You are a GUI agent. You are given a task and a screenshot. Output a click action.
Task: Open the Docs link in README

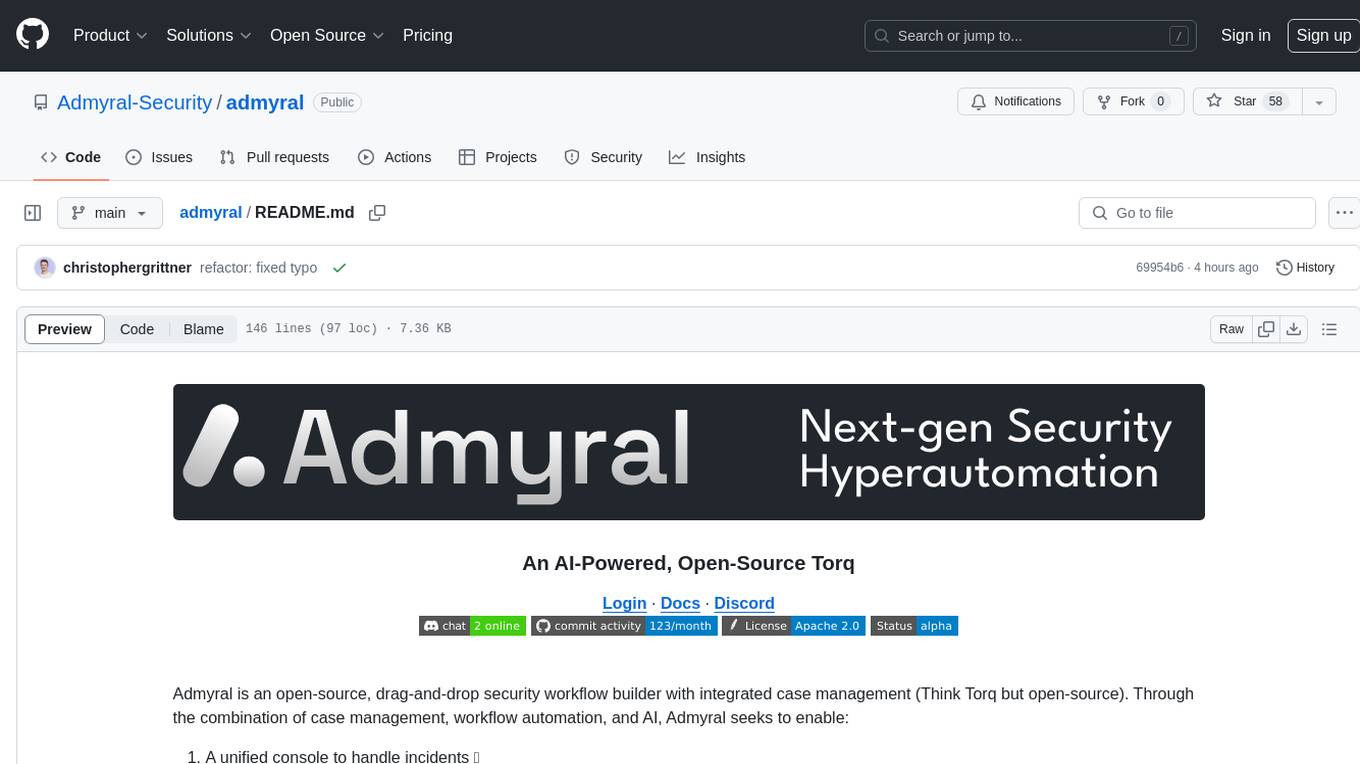[x=680, y=603]
